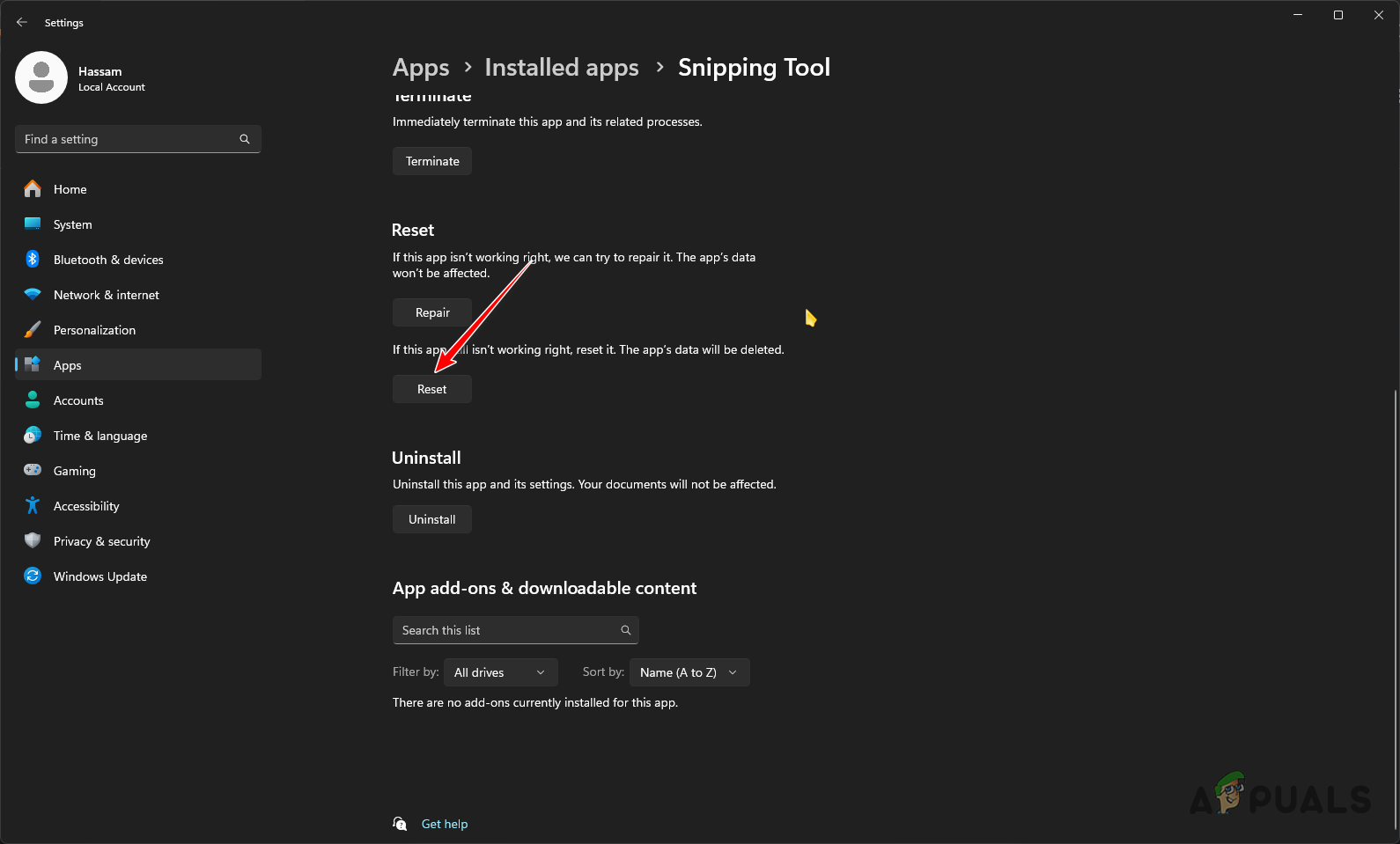
Task: Select Accessibility in the sidebar
Action: click(x=138, y=506)
